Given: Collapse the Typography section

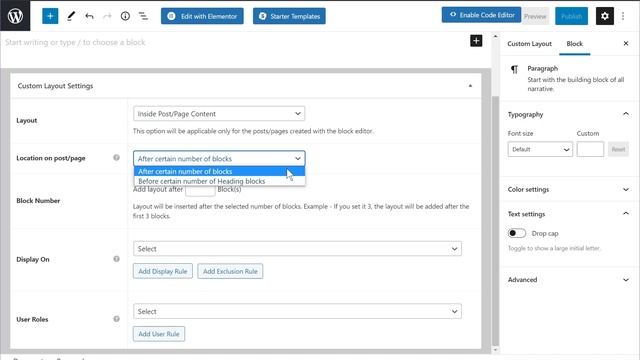Looking at the screenshot, I should 626,114.
